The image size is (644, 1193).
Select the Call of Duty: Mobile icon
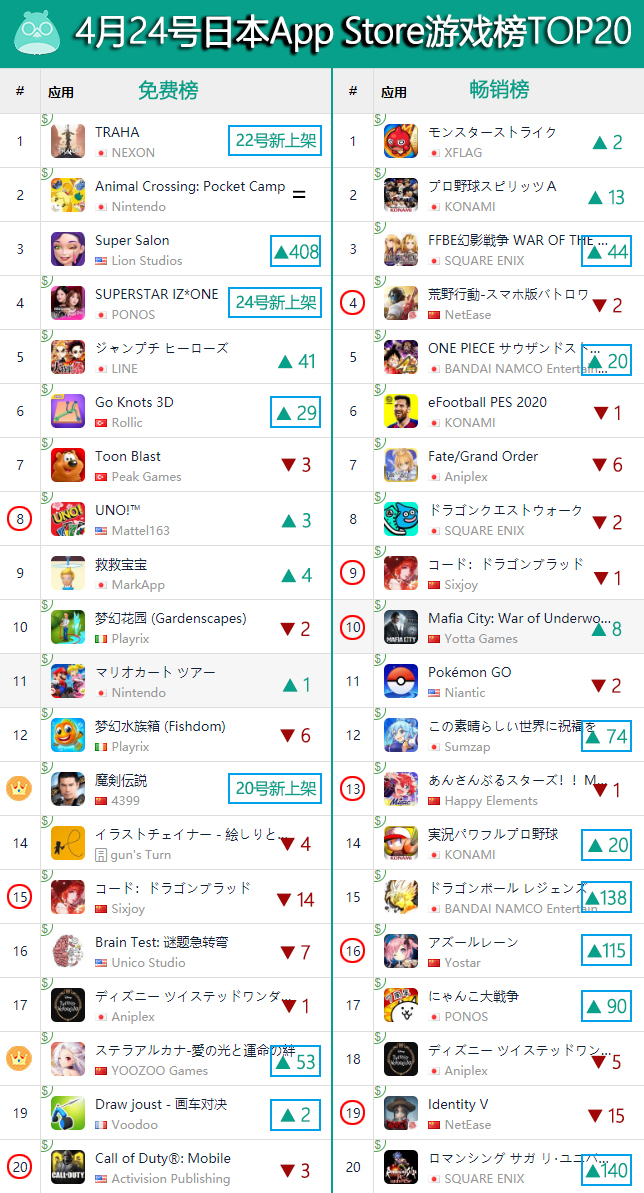coord(68,1167)
